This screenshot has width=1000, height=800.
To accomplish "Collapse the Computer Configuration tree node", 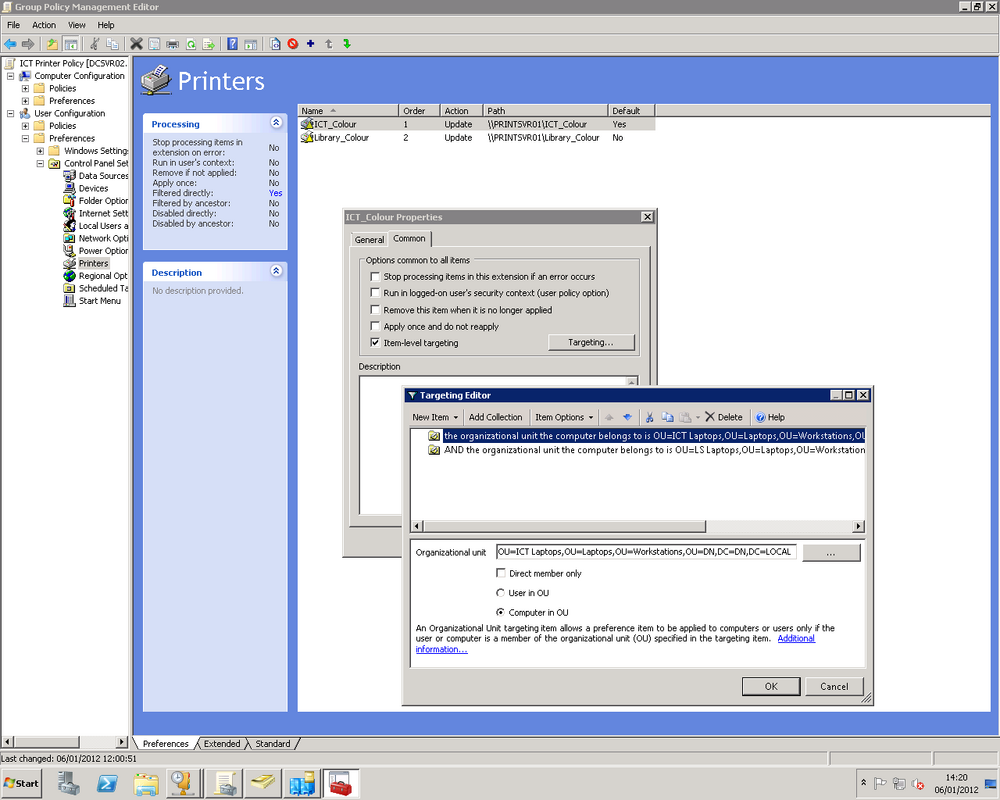I will tap(10, 76).
